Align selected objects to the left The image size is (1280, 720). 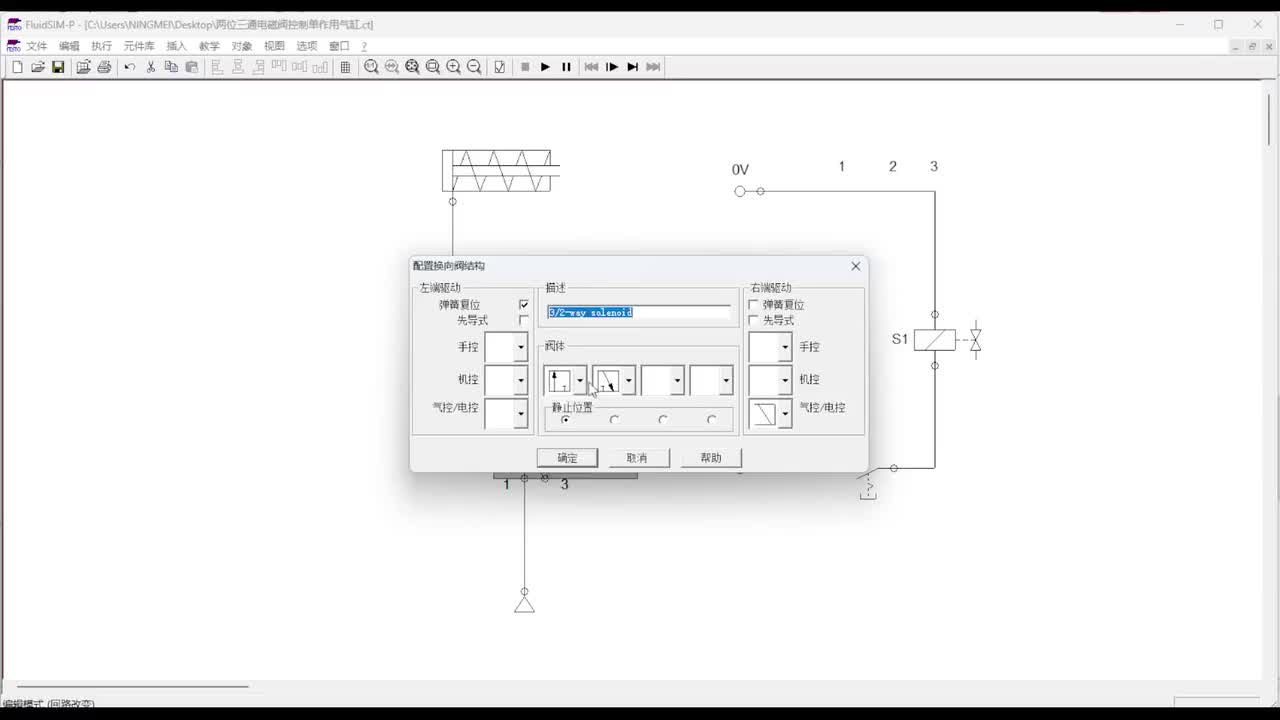[217, 67]
